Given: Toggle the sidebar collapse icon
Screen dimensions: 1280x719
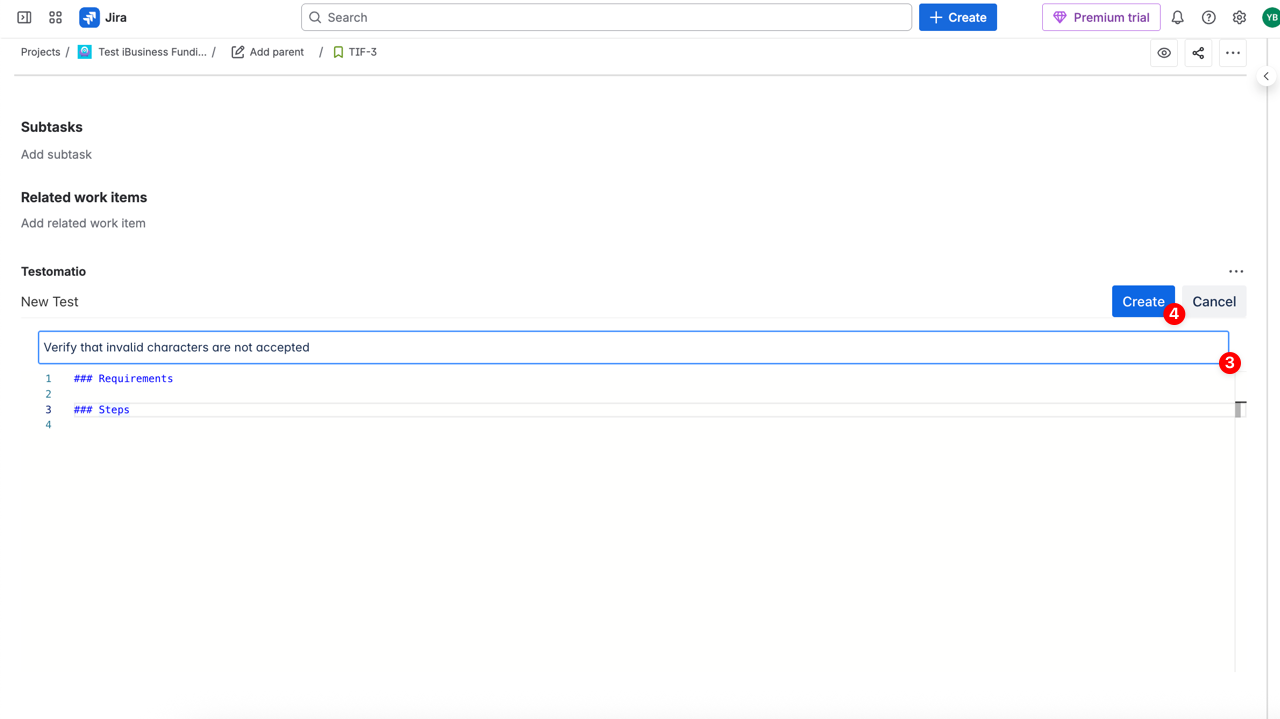Looking at the screenshot, I should tap(24, 17).
